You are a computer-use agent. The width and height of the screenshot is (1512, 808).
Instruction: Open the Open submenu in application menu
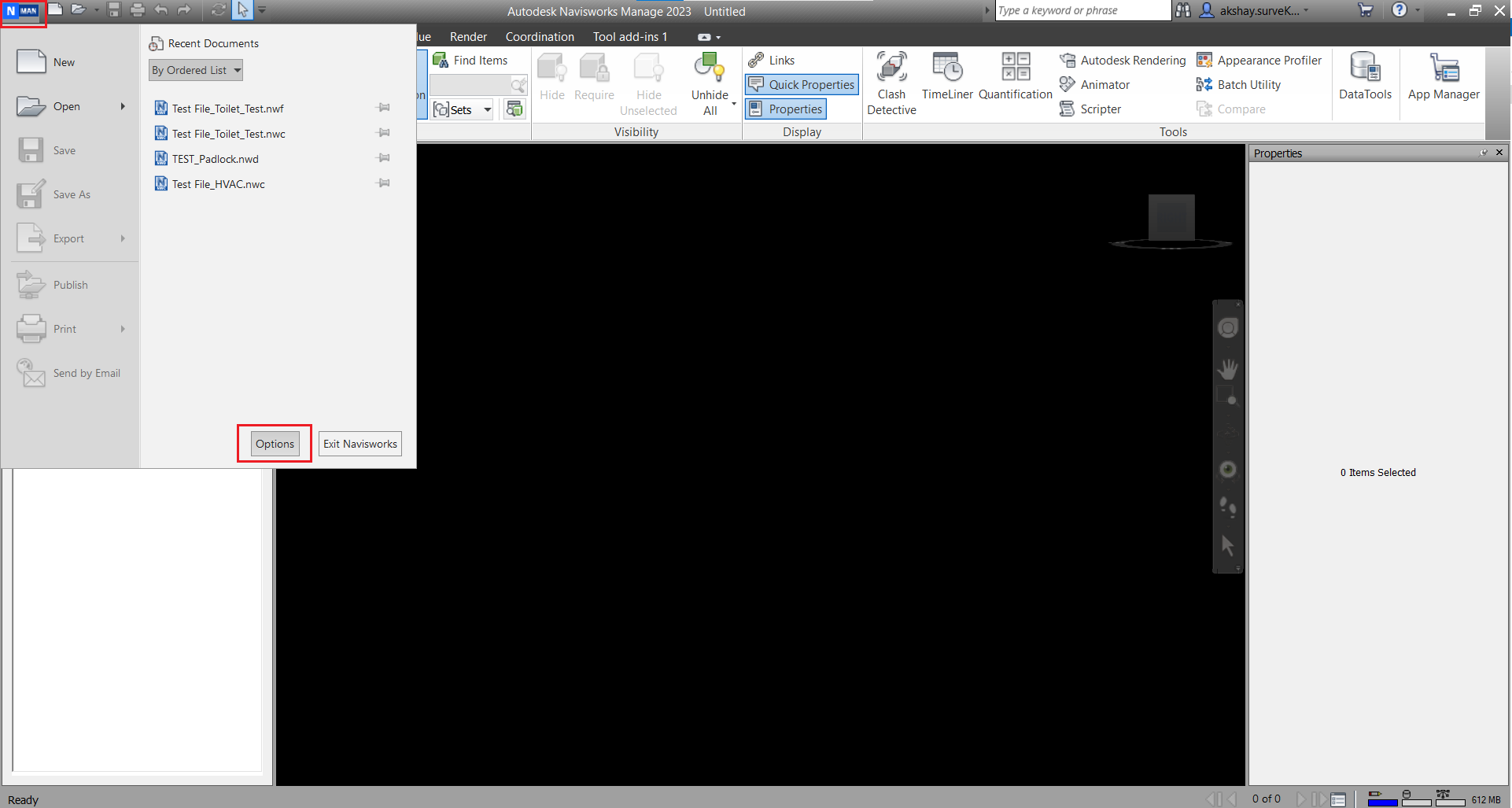(x=70, y=106)
